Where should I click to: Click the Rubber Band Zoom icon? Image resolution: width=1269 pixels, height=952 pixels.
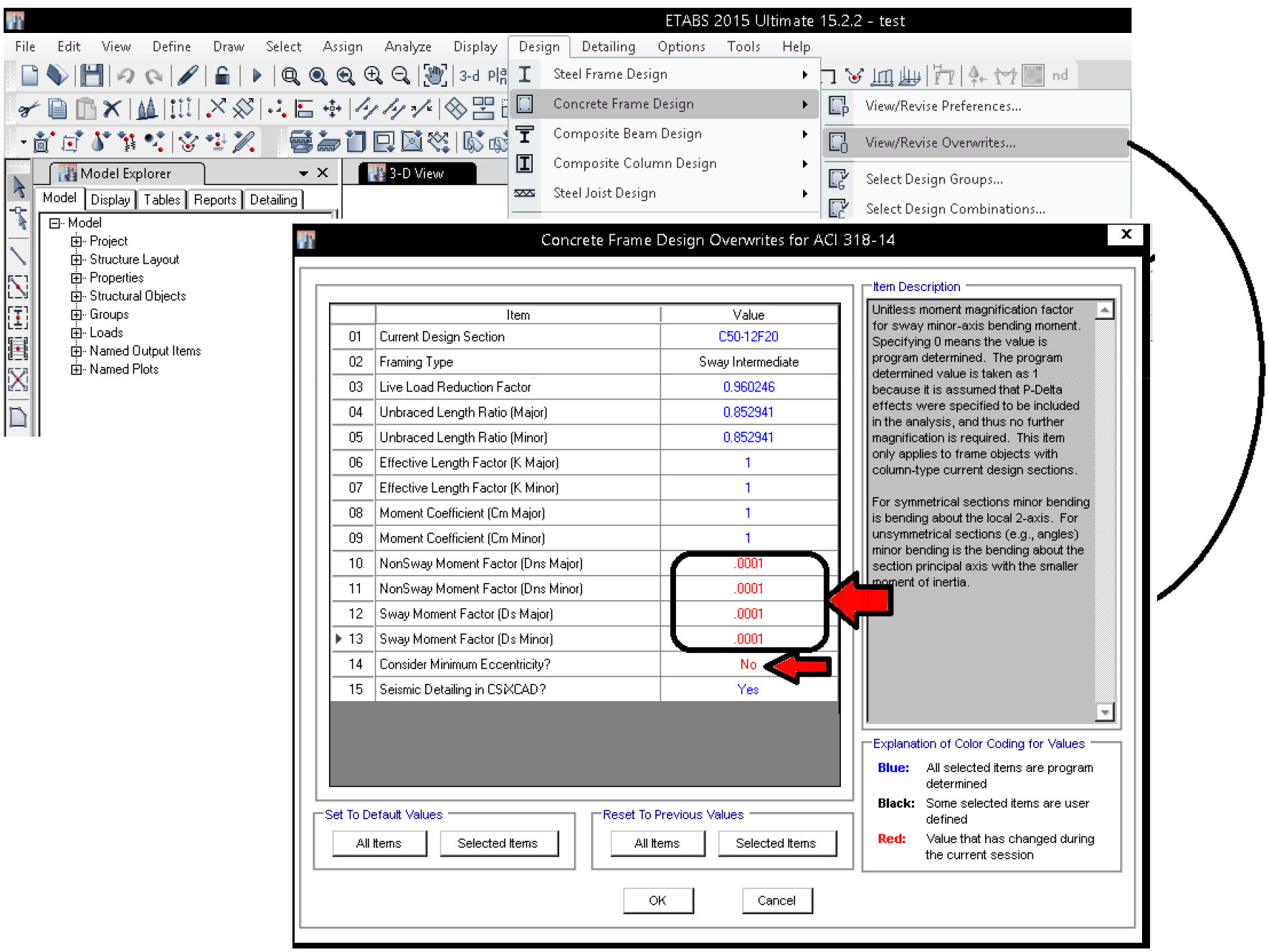pos(290,75)
